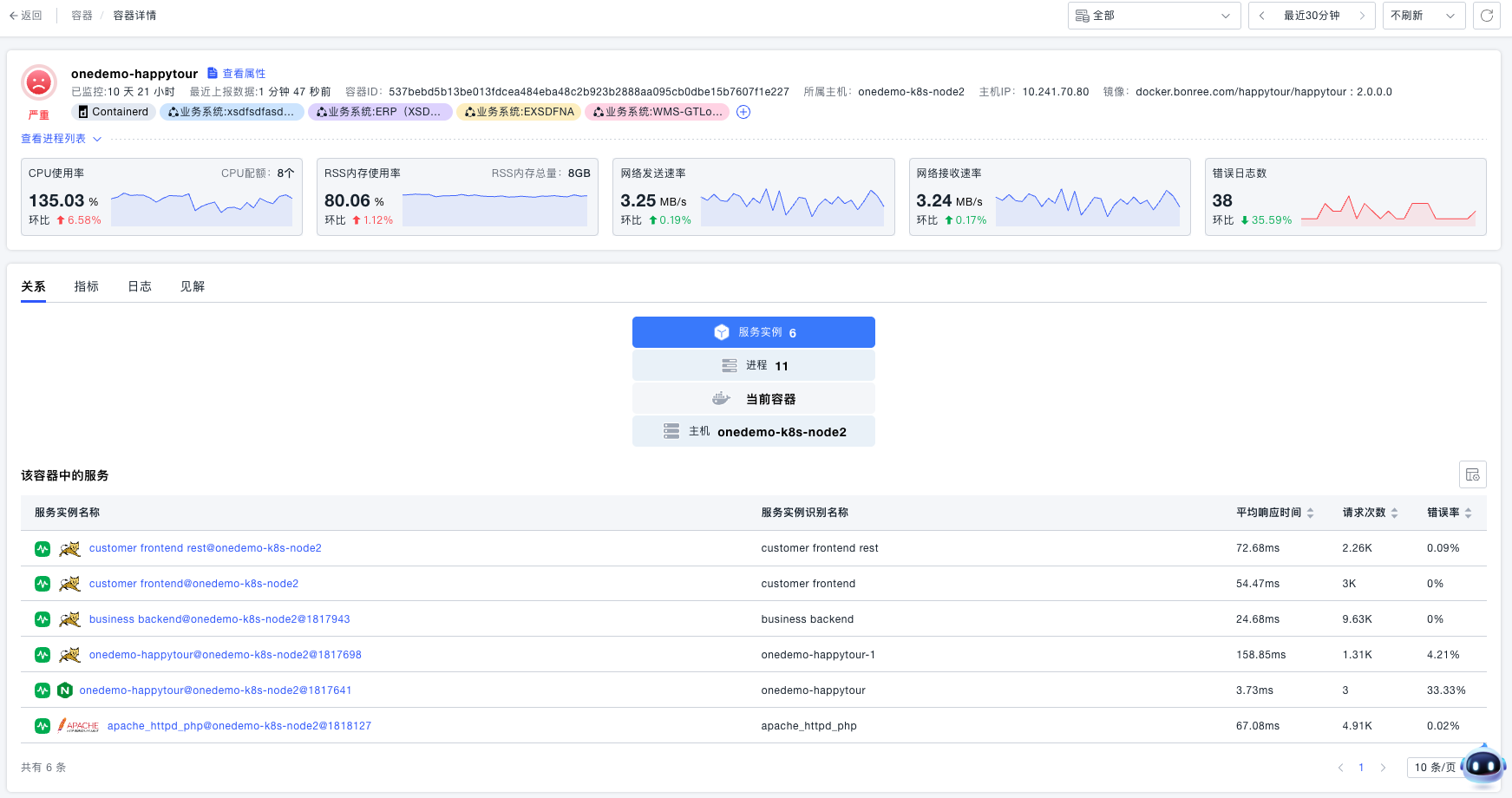Click the red severe status face icon
The image size is (1512, 798).
pos(38,82)
